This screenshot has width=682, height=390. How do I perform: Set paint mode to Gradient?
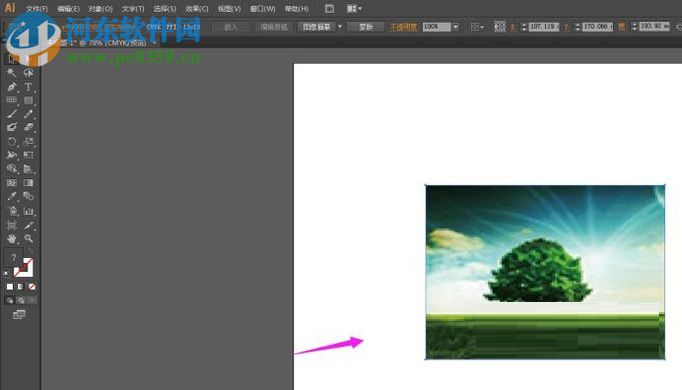click(x=20, y=287)
